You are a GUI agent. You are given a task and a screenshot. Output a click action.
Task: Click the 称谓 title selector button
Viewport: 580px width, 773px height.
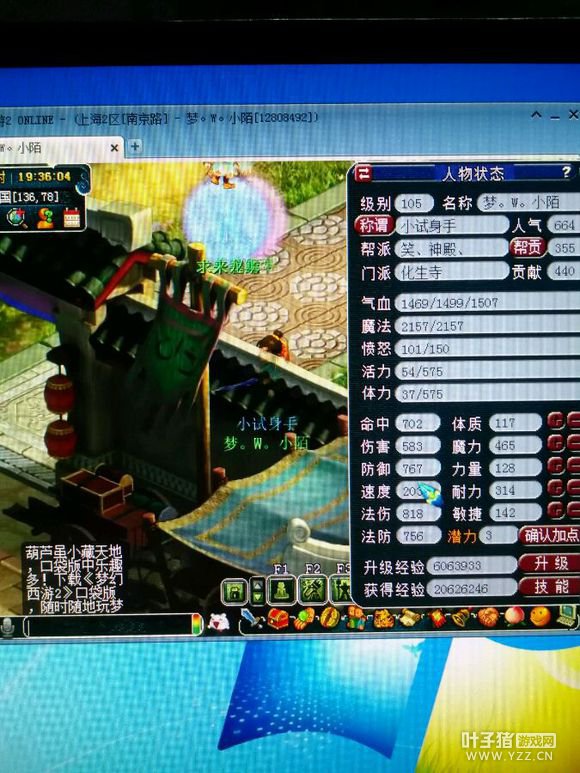pyautogui.click(x=374, y=226)
